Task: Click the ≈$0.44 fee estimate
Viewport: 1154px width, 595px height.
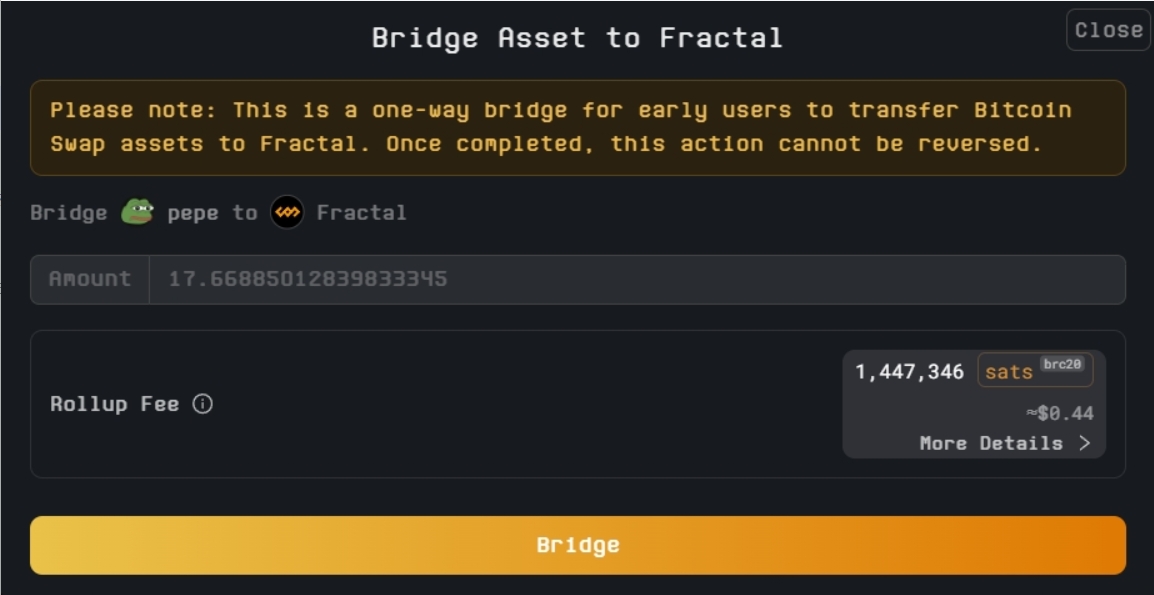Action: [x=1060, y=413]
